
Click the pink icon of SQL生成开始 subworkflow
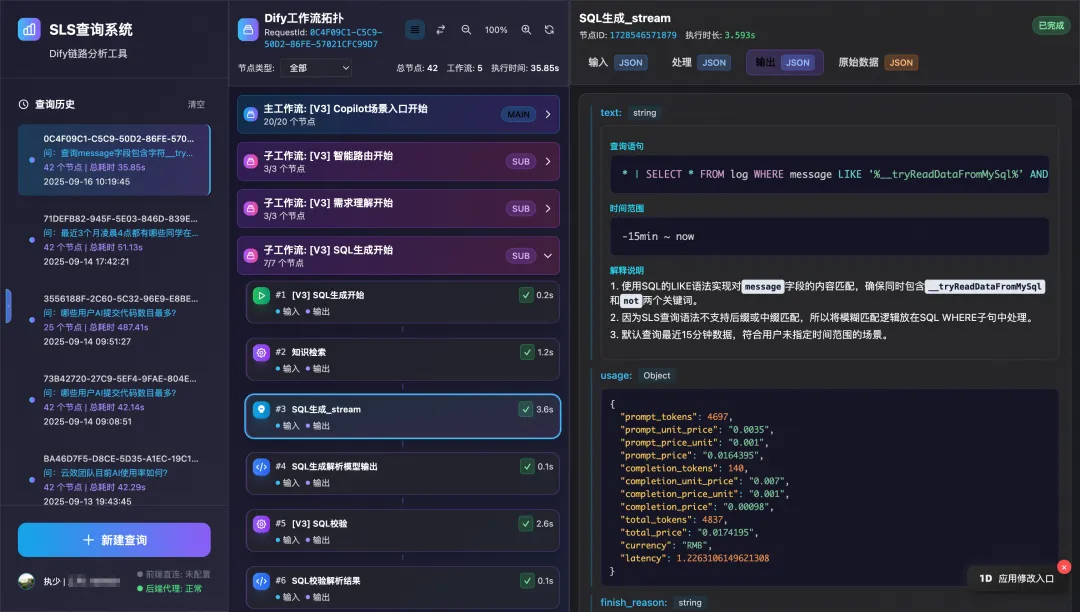(251, 255)
